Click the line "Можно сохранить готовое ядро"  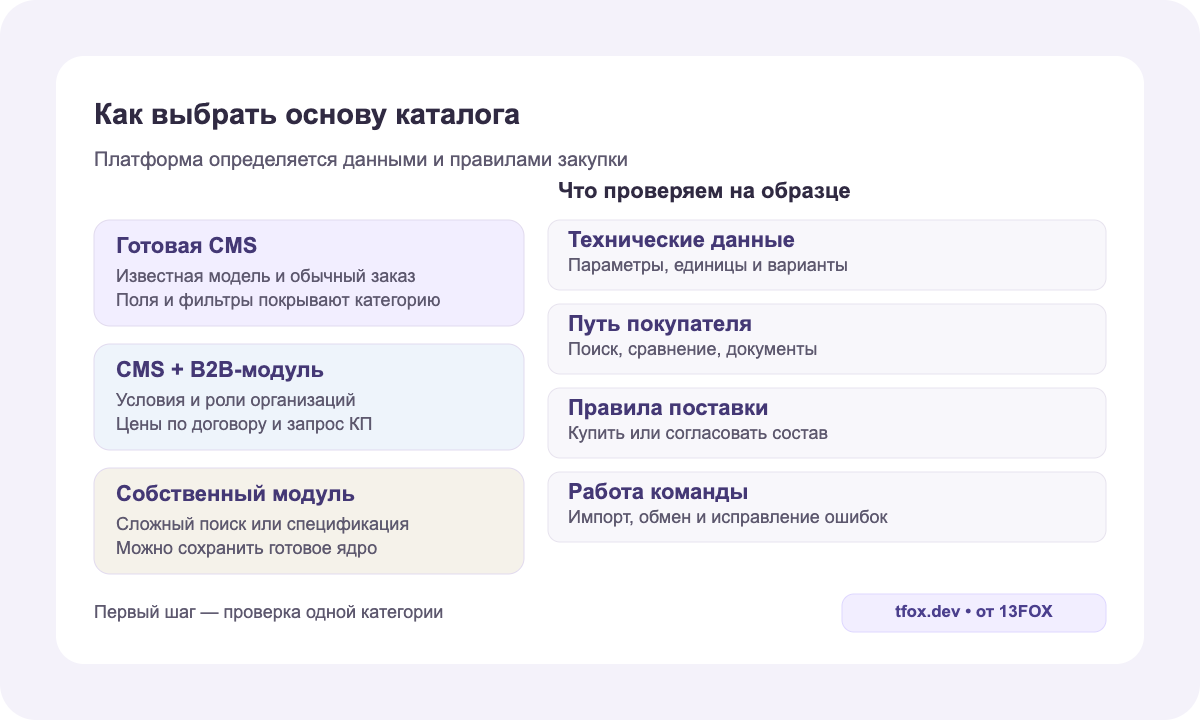click(x=246, y=548)
